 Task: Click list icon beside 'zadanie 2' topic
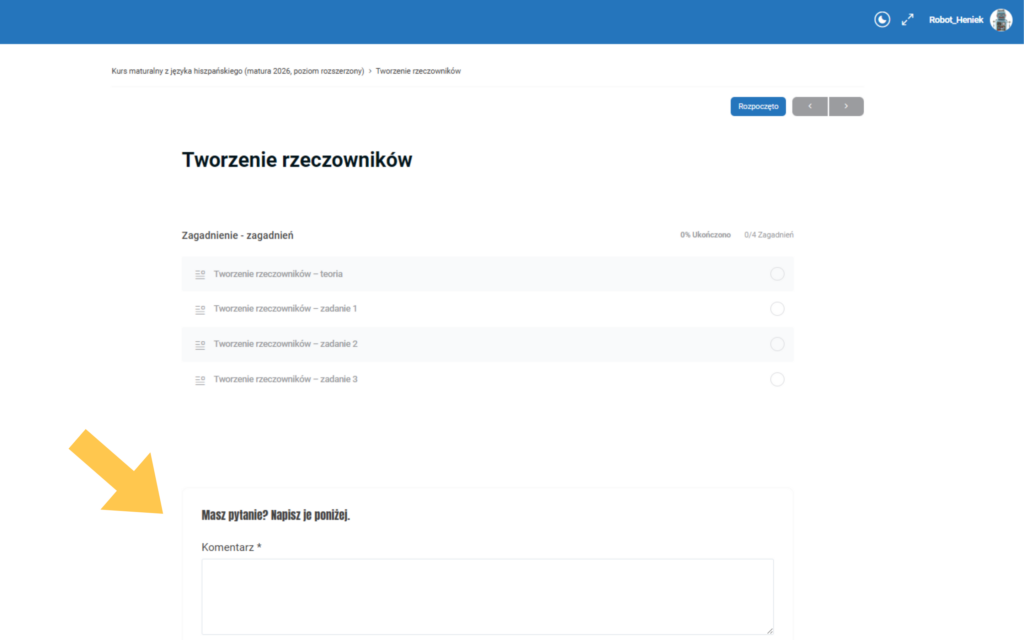(200, 344)
